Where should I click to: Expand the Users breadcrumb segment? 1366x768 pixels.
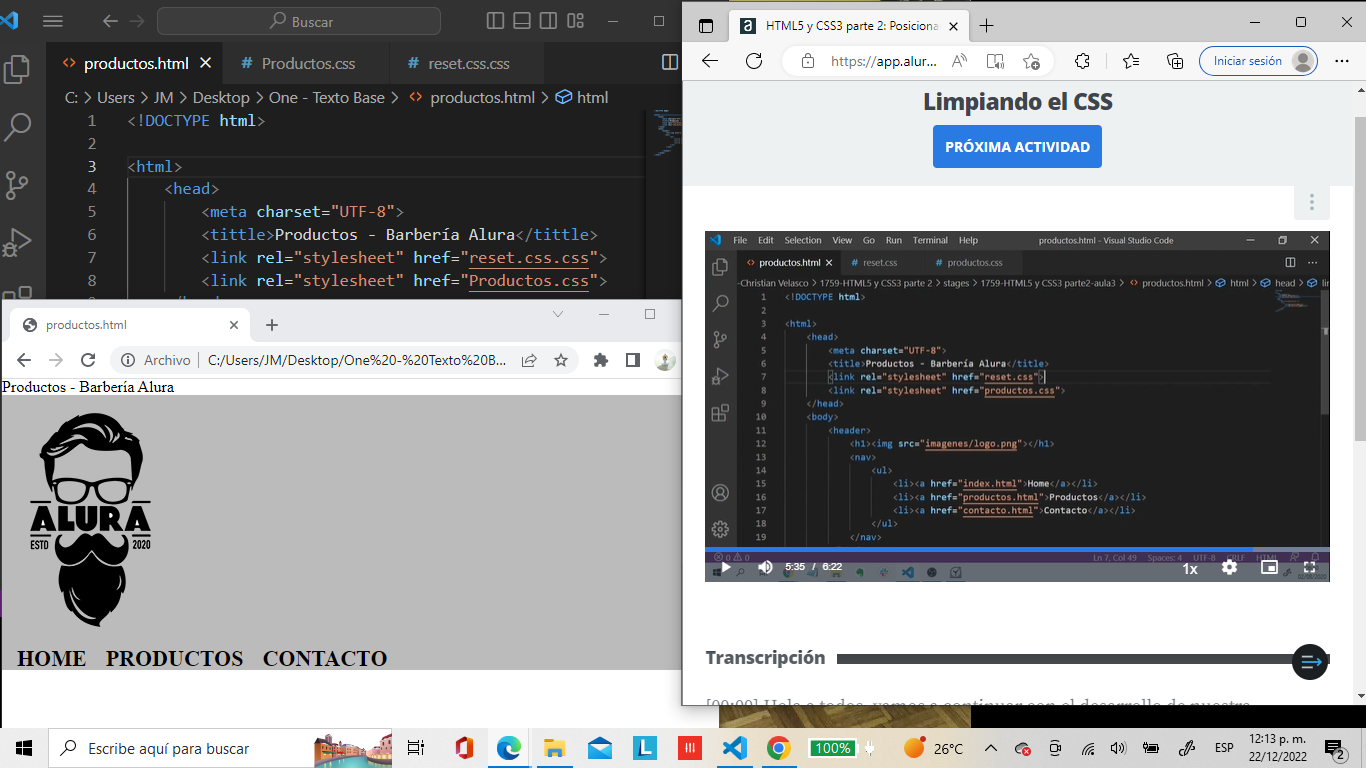tap(115, 97)
